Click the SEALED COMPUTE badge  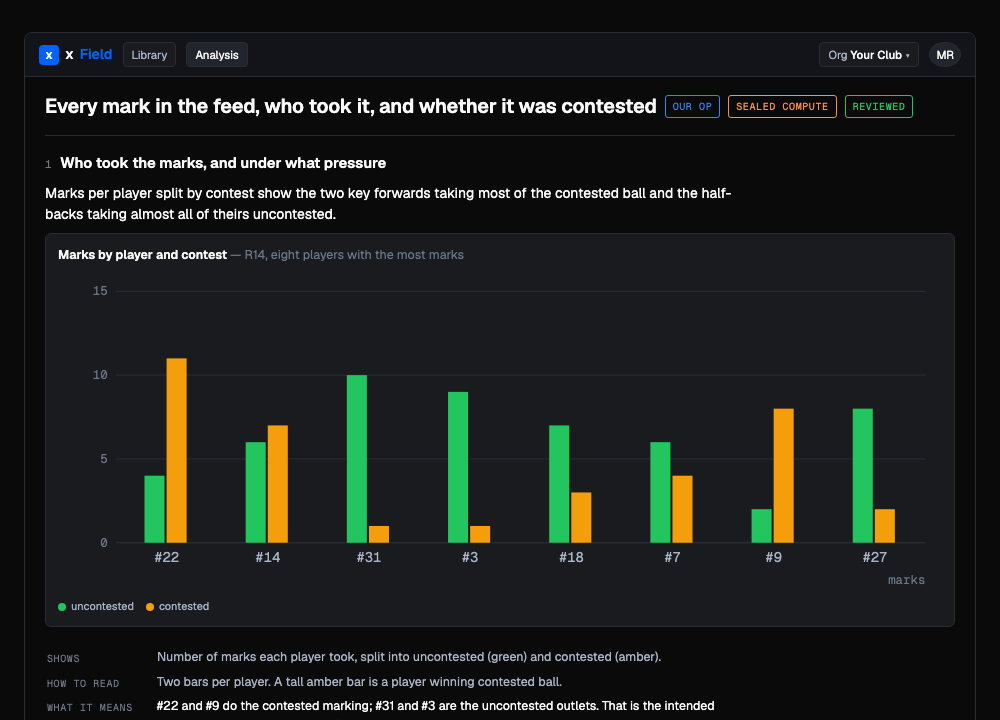tap(782, 107)
